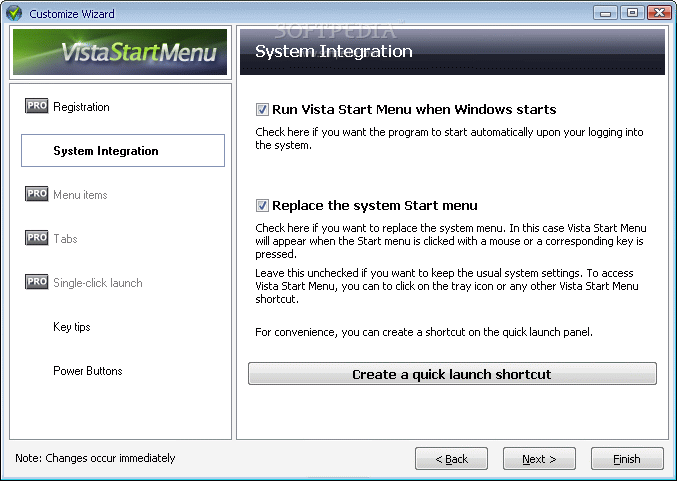Toggle Run Vista Start Menu when Windows starts
The width and height of the screenshot is (677, 481).
(262, 109)
